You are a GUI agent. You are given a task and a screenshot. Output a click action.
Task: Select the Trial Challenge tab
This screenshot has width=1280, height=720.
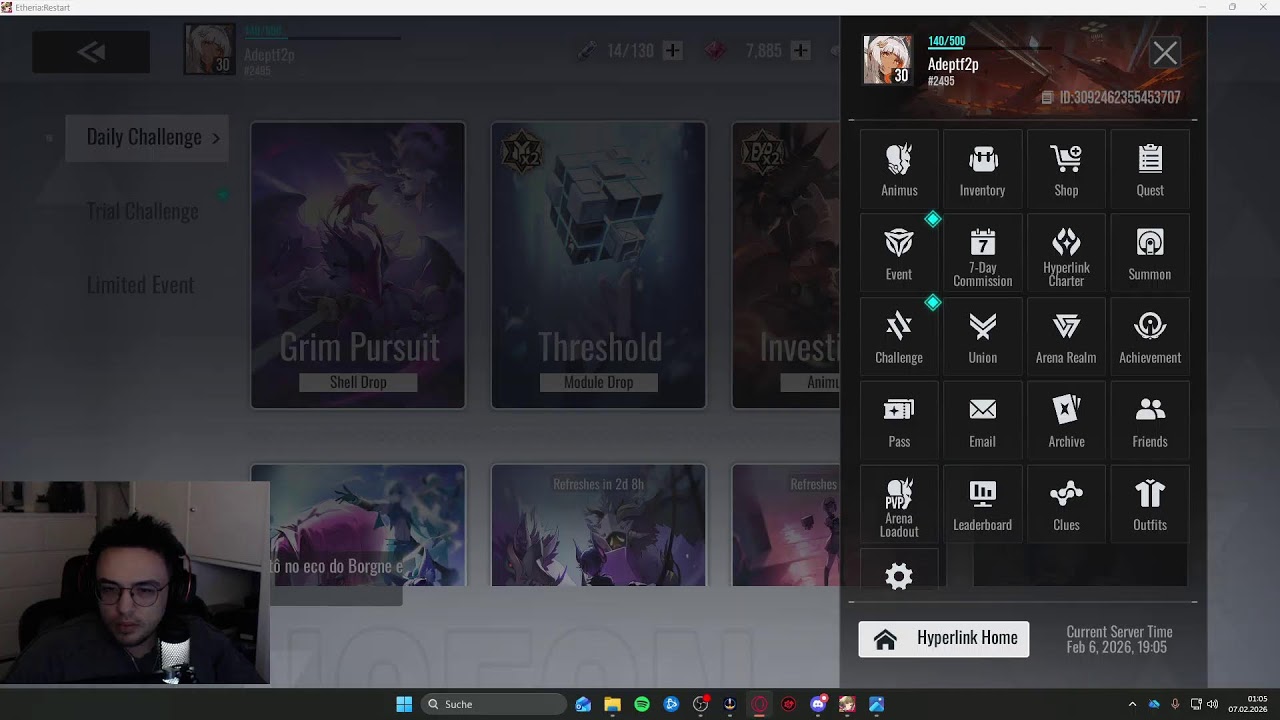(x=142, y=211)
